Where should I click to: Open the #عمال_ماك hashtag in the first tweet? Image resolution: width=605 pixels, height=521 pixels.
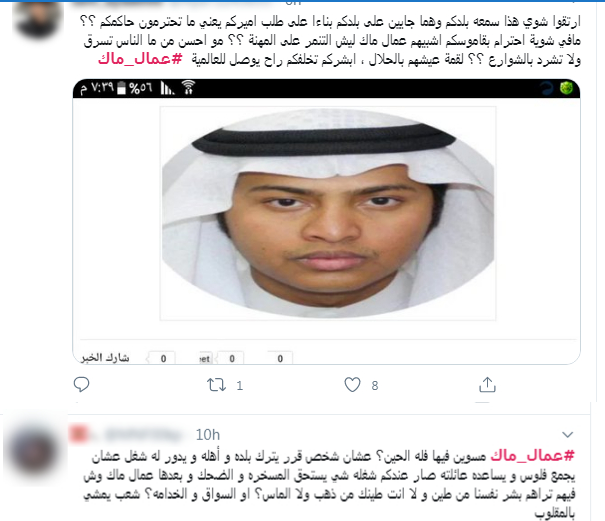pos(140,59)
